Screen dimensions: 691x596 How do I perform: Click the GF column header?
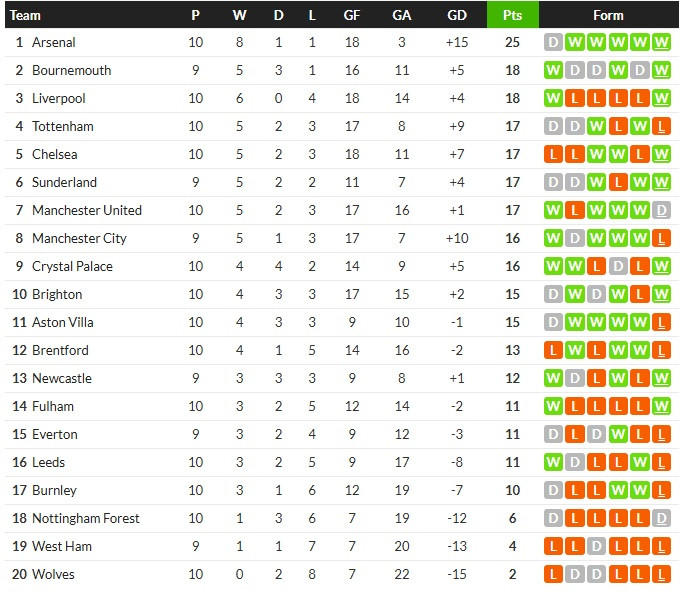click(x=352, y=15)
